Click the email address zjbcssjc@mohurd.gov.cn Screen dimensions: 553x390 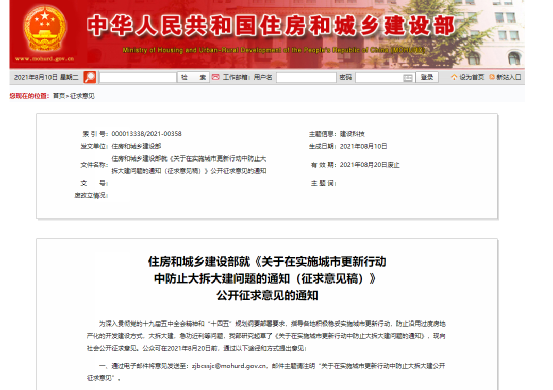click(229, 366)
